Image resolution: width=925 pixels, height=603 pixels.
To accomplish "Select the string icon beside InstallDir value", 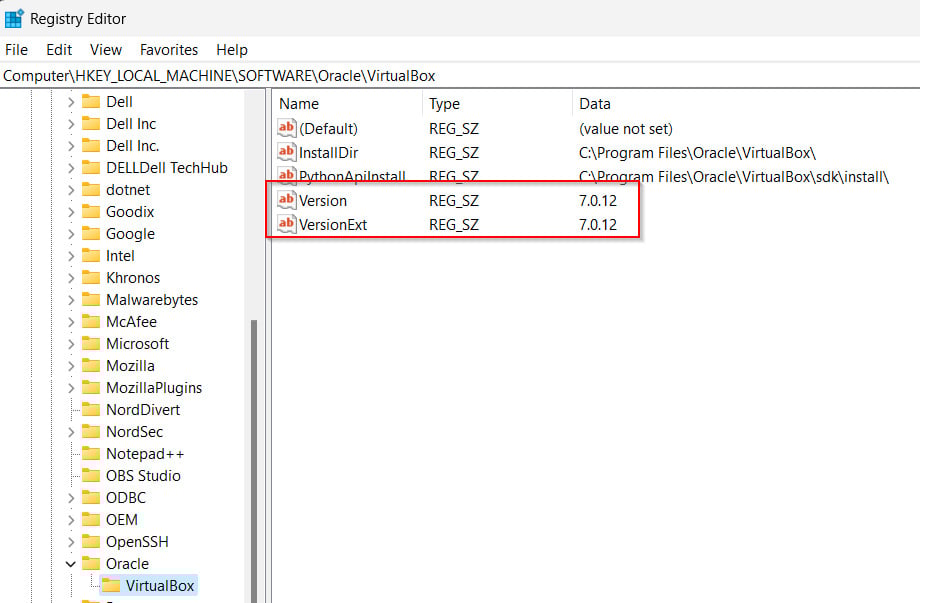I will (x=287, y=153).
